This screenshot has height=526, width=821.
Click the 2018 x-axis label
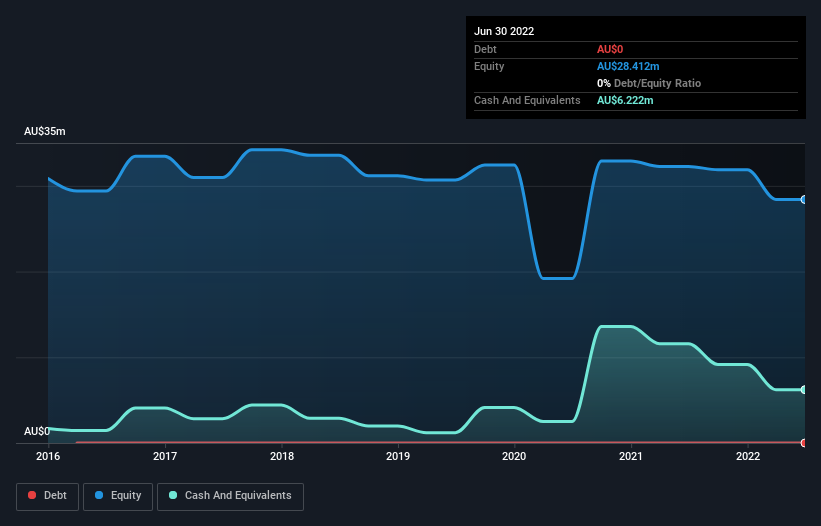coord(282,456)
